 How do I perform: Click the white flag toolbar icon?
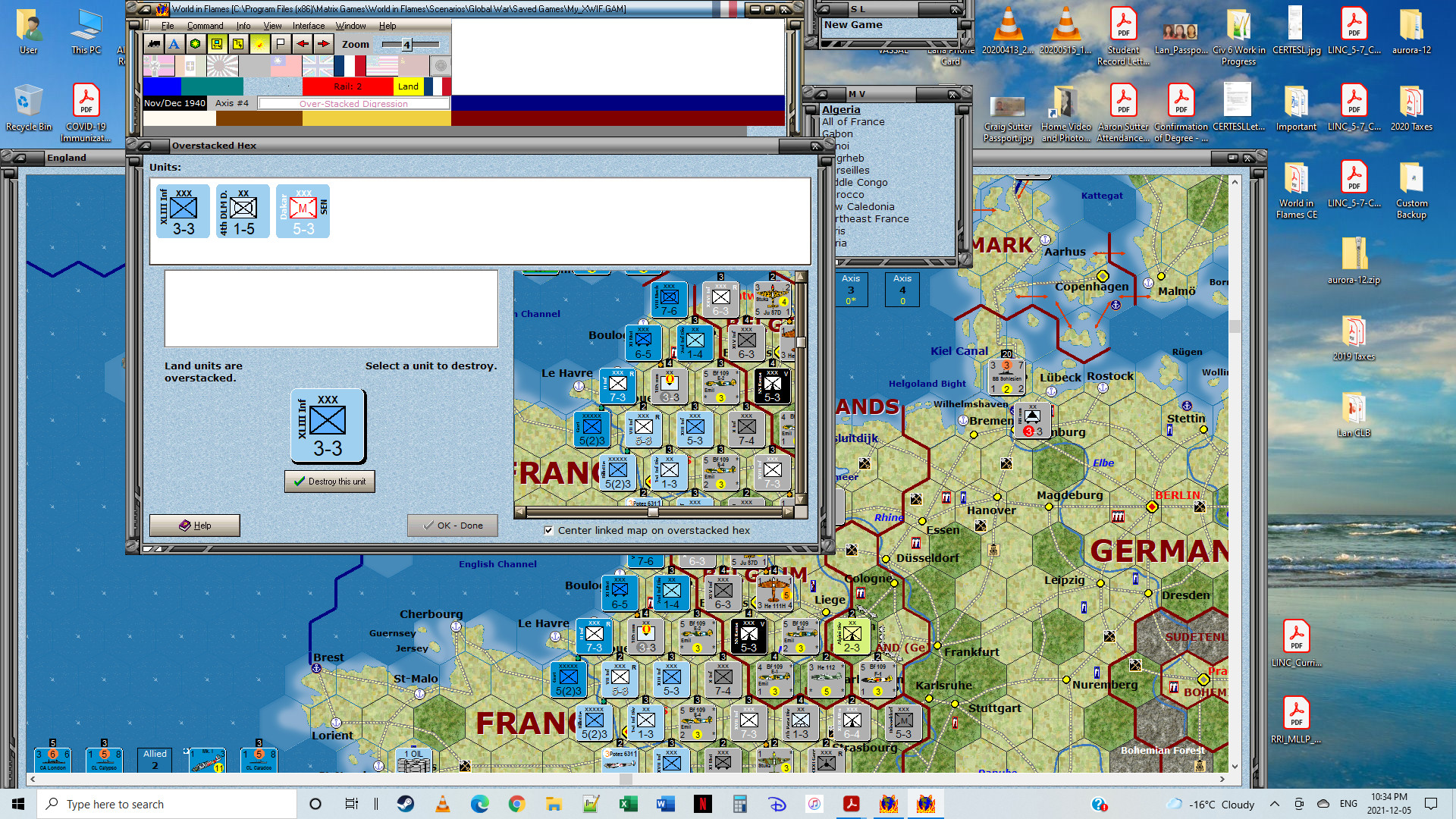281,44
